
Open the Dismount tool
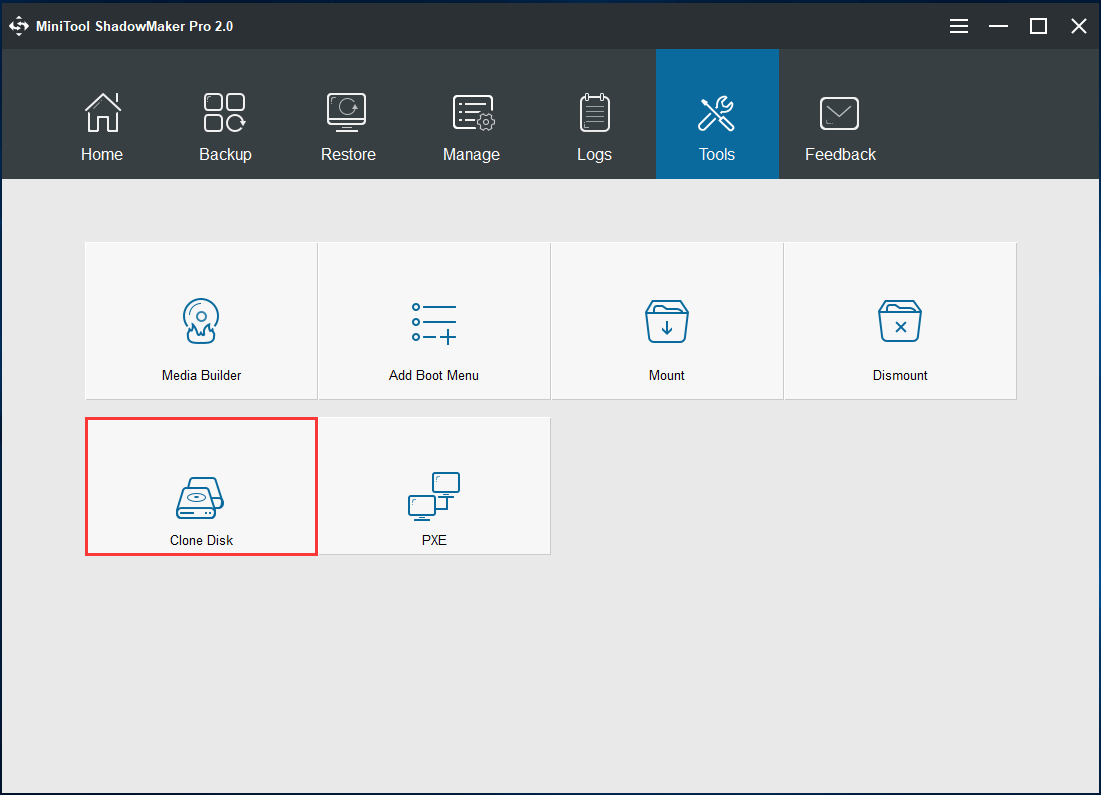tap(899, 320)
